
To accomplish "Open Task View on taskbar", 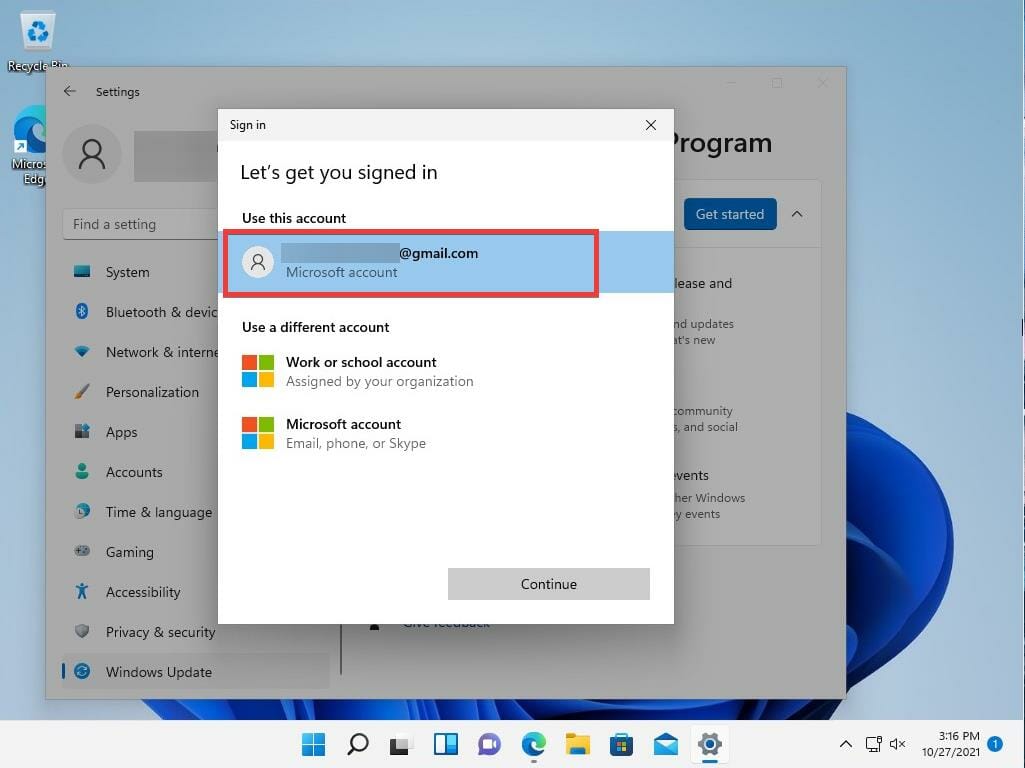I will point(401,744).
